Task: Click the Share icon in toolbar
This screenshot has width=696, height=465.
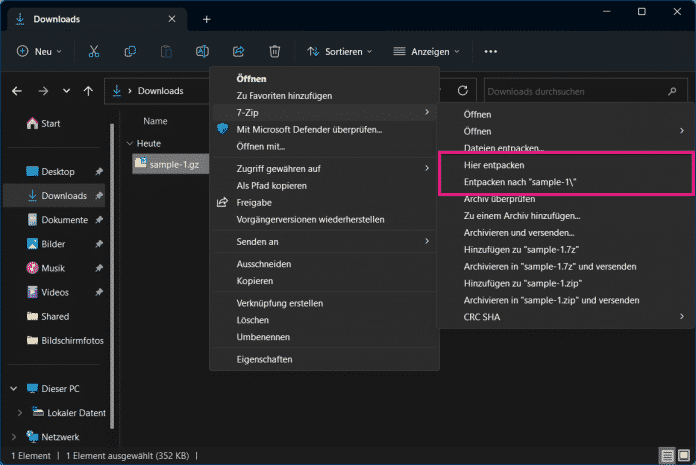Action: pyautogui.click(x=238, y=51)
